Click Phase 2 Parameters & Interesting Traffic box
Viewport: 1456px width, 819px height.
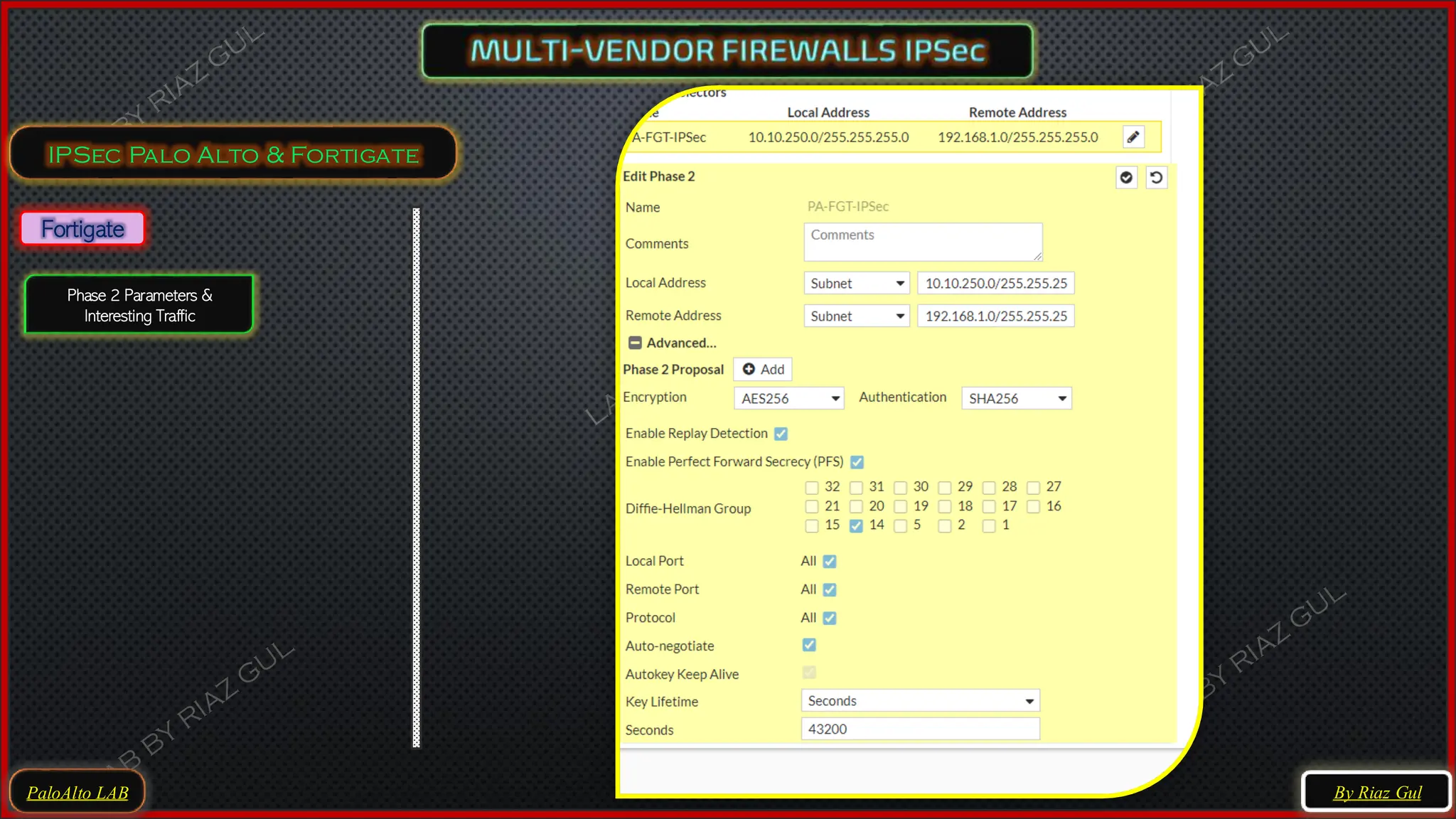(139, 305)
